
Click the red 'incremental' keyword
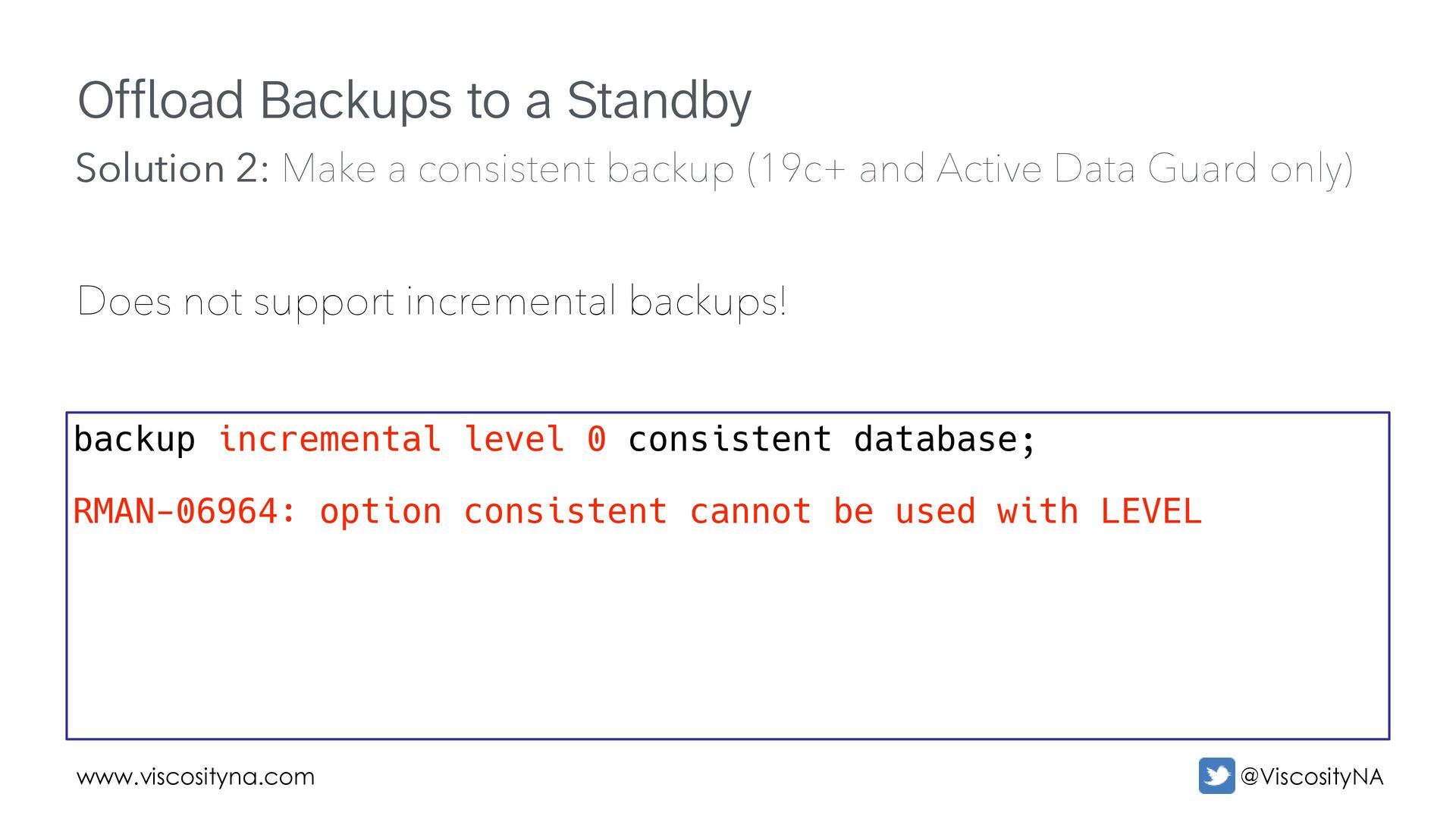329,439
